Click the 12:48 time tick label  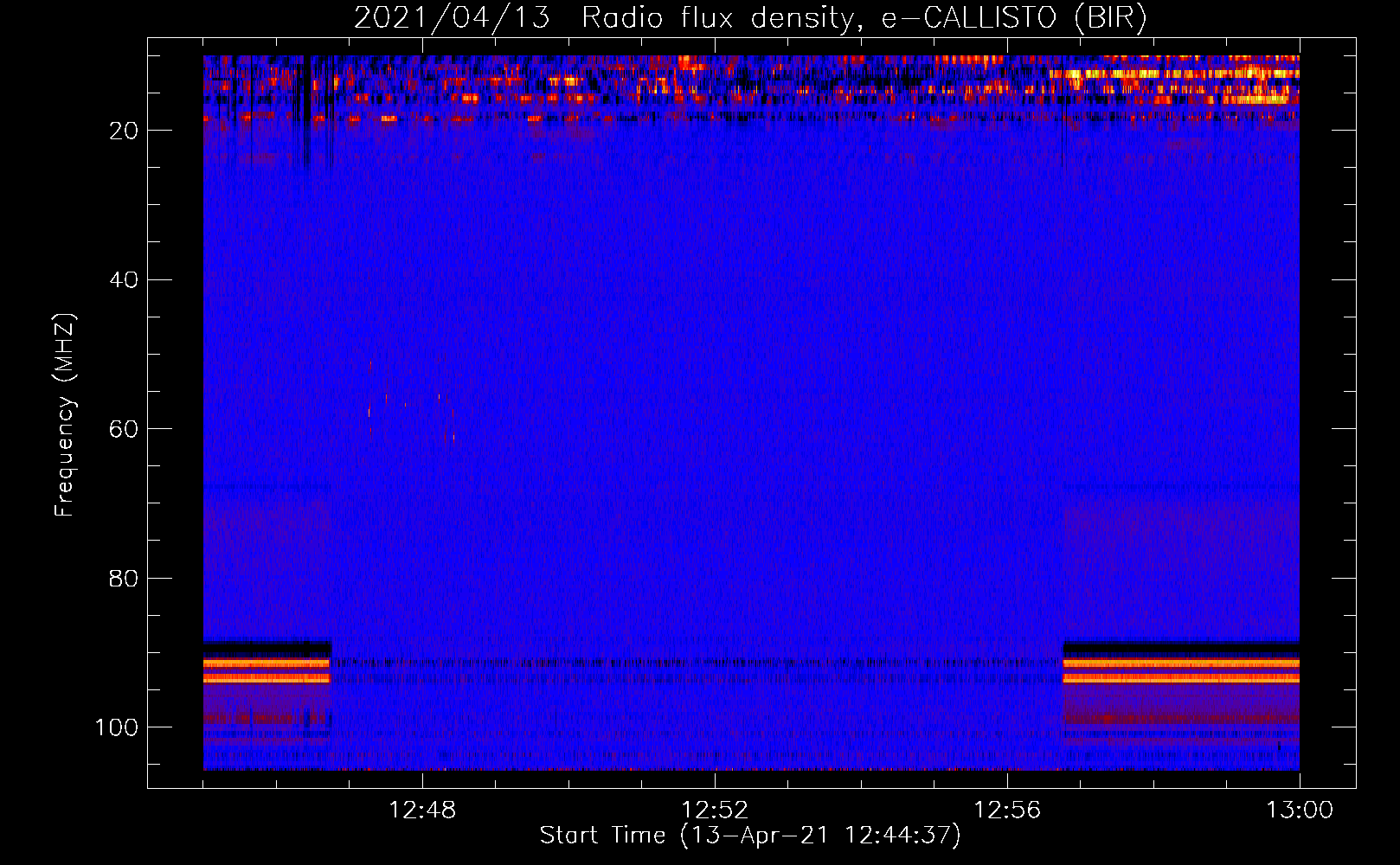point(422,811)
